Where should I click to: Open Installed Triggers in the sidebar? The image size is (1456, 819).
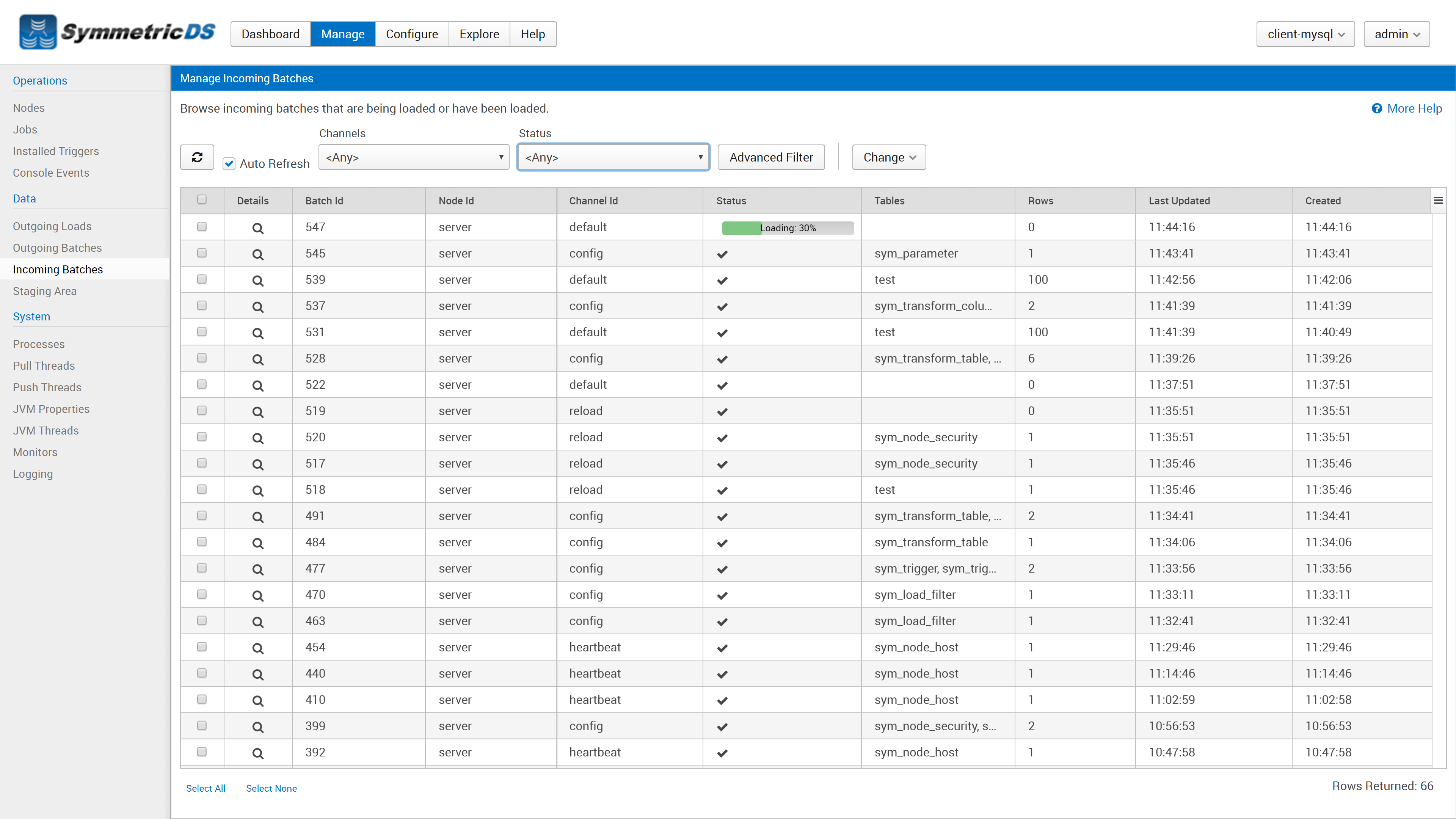click(x=56, y=151)
